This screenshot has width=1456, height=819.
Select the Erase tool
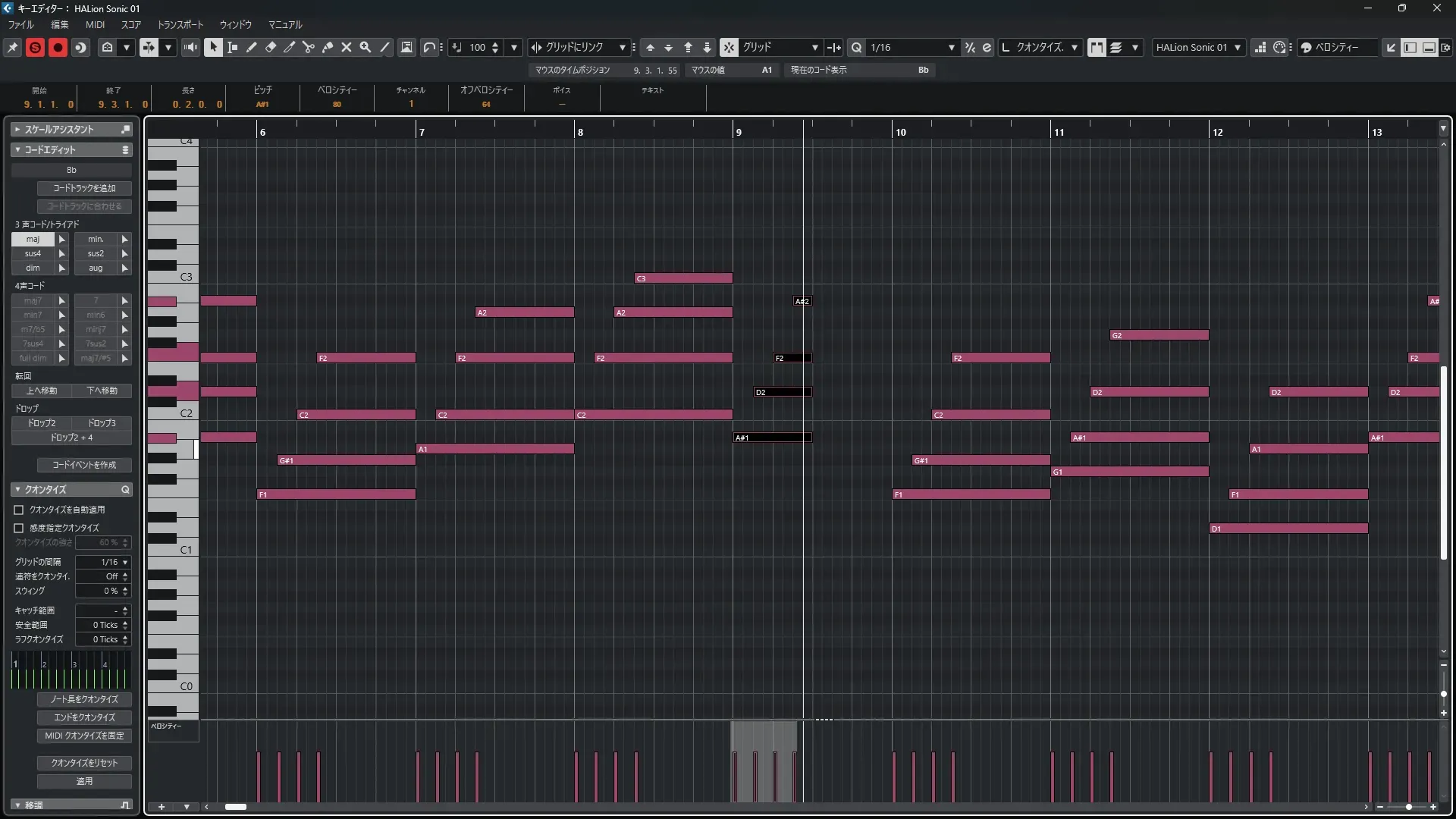271,47
